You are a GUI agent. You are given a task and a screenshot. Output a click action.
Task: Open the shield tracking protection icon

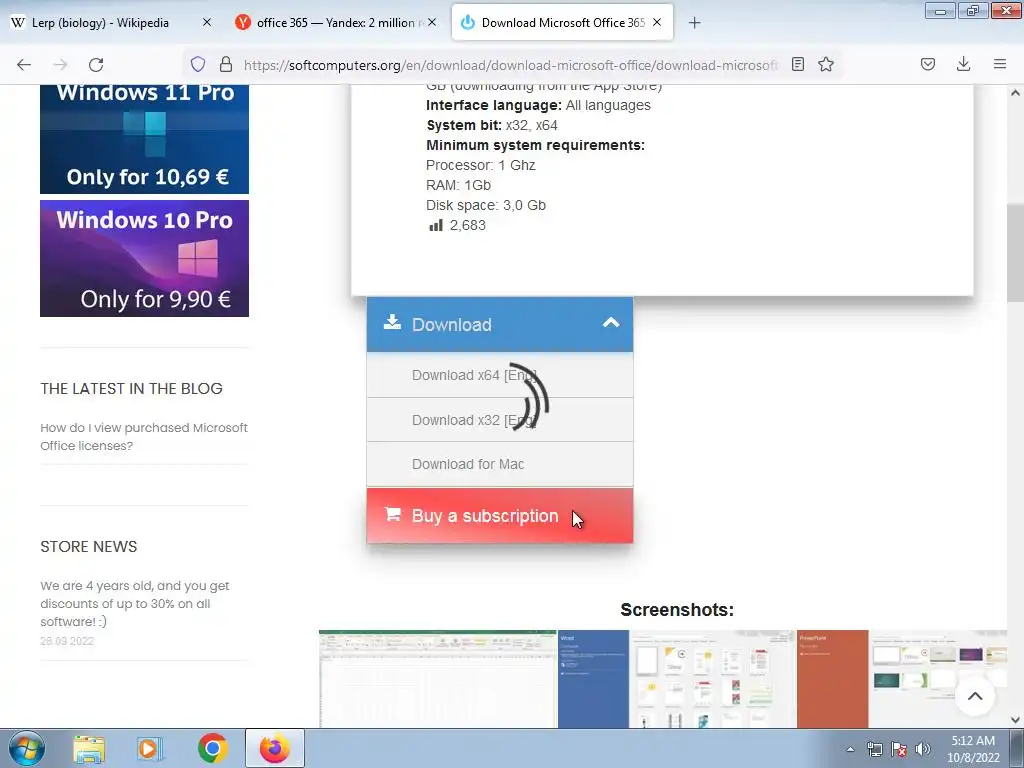point(198,64)
